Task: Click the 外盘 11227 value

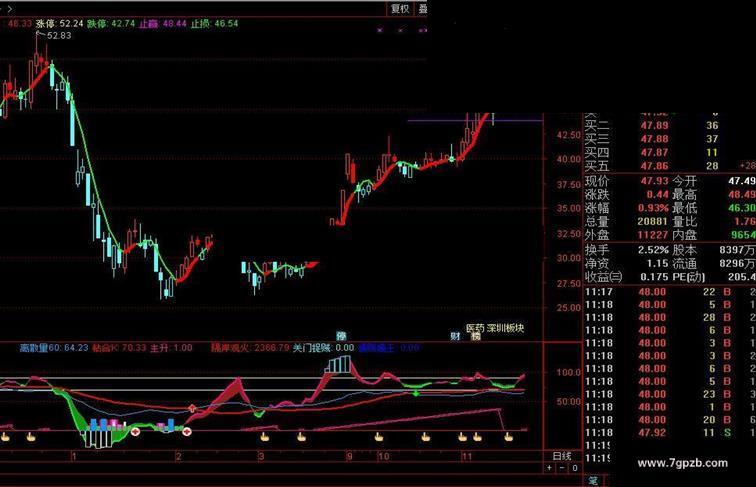Action: (x=652, y=235)
